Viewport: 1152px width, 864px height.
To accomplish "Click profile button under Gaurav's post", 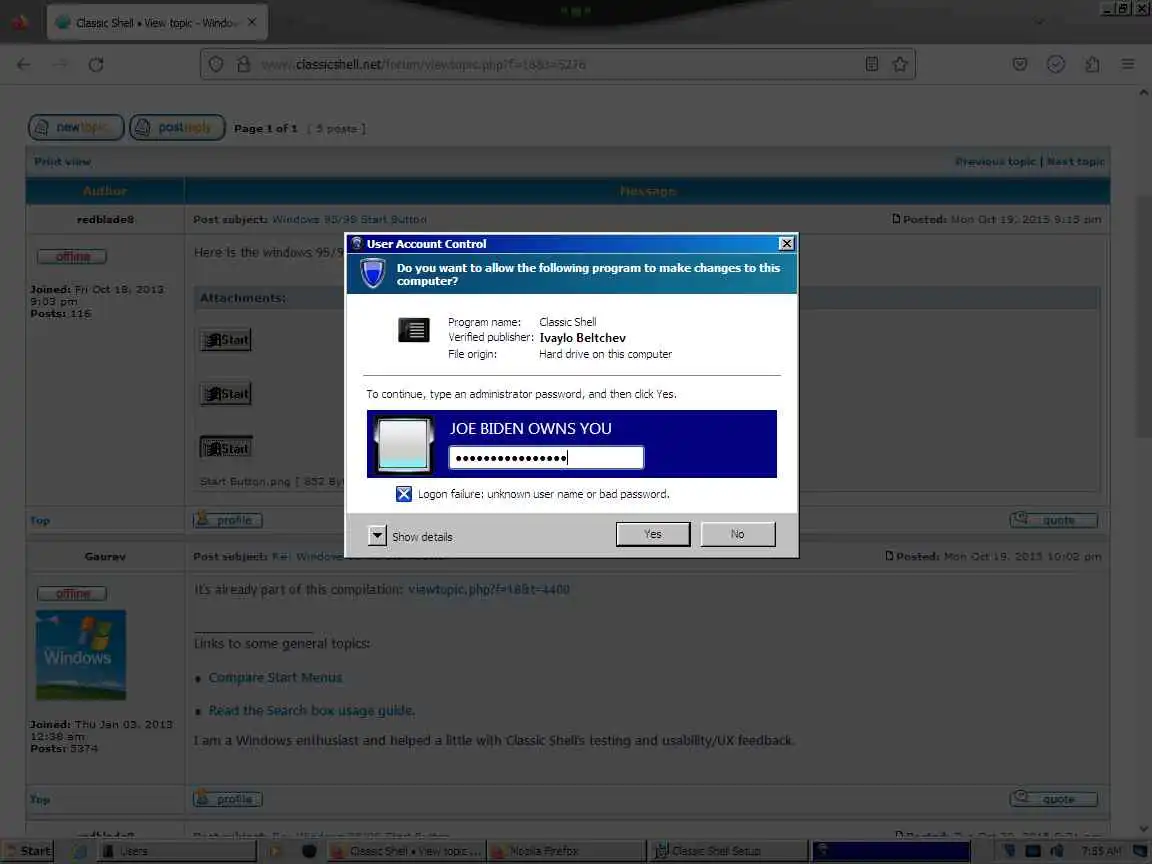I will coord(228,799).
